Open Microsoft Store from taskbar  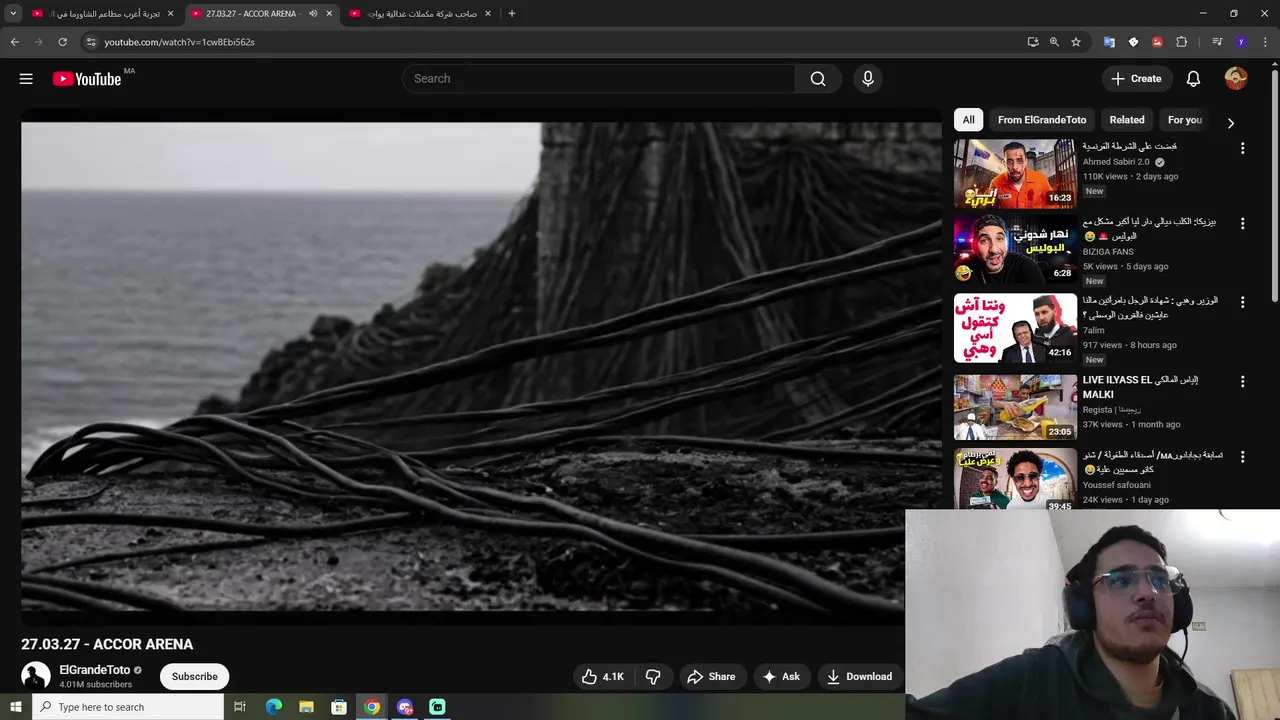339,707
